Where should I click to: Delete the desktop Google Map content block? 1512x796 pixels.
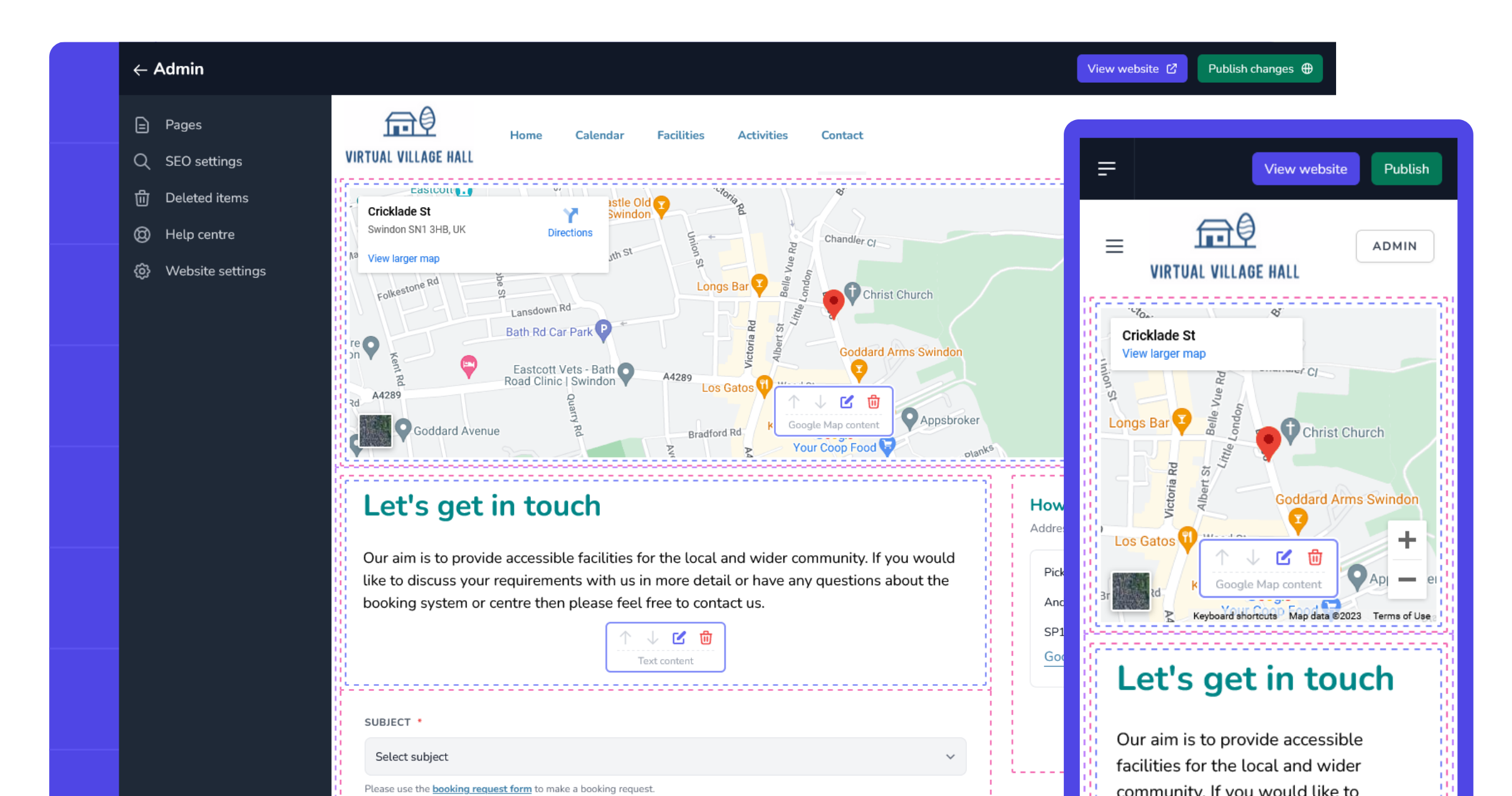tap(874, 402)
